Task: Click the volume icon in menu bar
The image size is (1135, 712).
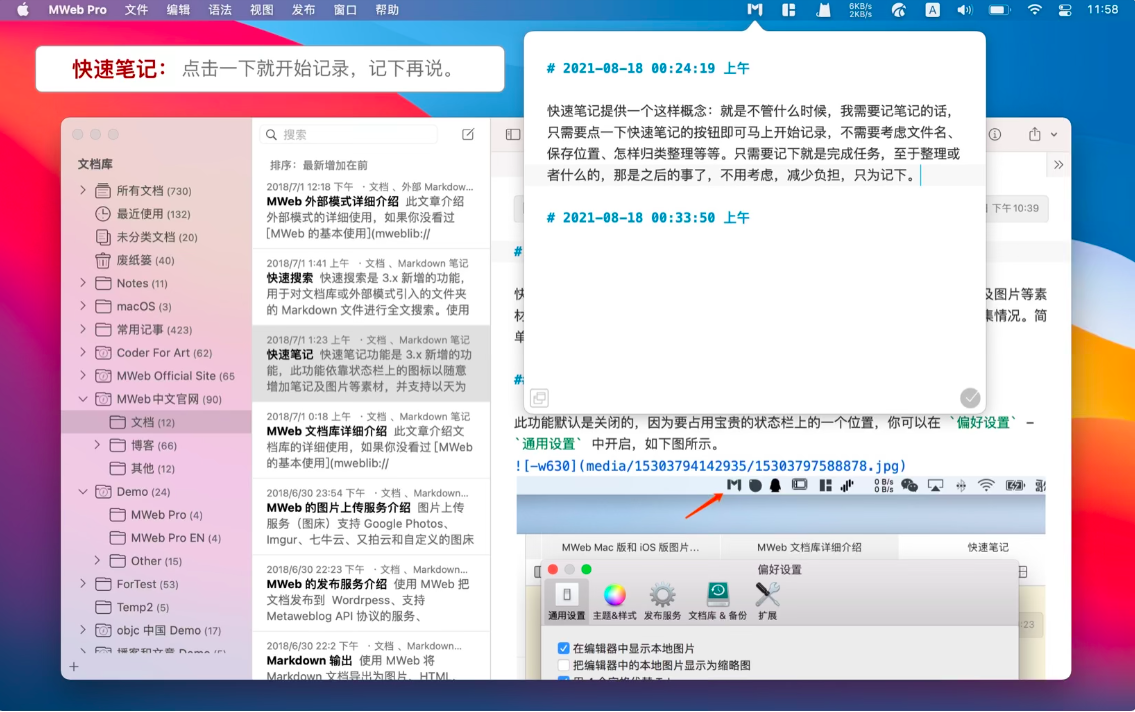Action: 965,9
